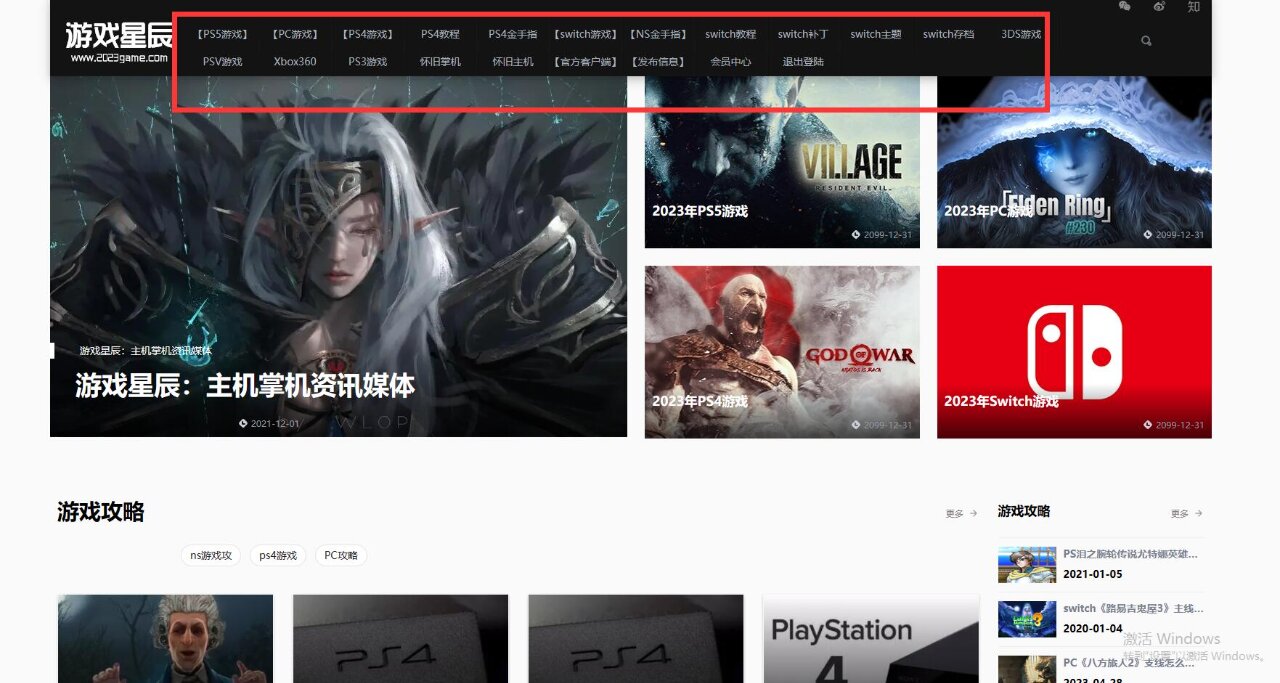This screenshot has height=683, width=1280.
Task: Select the PC攻略 filter tag
Action: 341,555
